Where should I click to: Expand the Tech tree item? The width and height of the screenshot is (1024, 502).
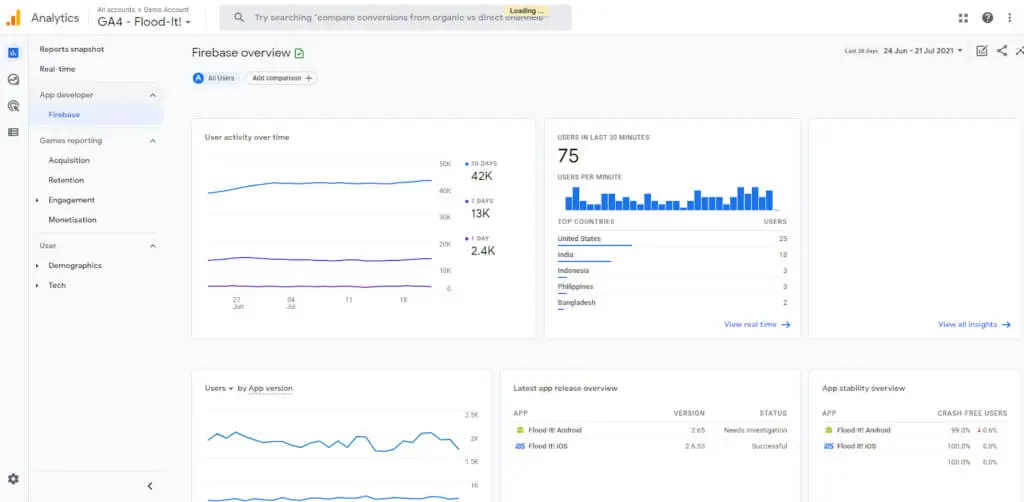(x=37, y=285)
